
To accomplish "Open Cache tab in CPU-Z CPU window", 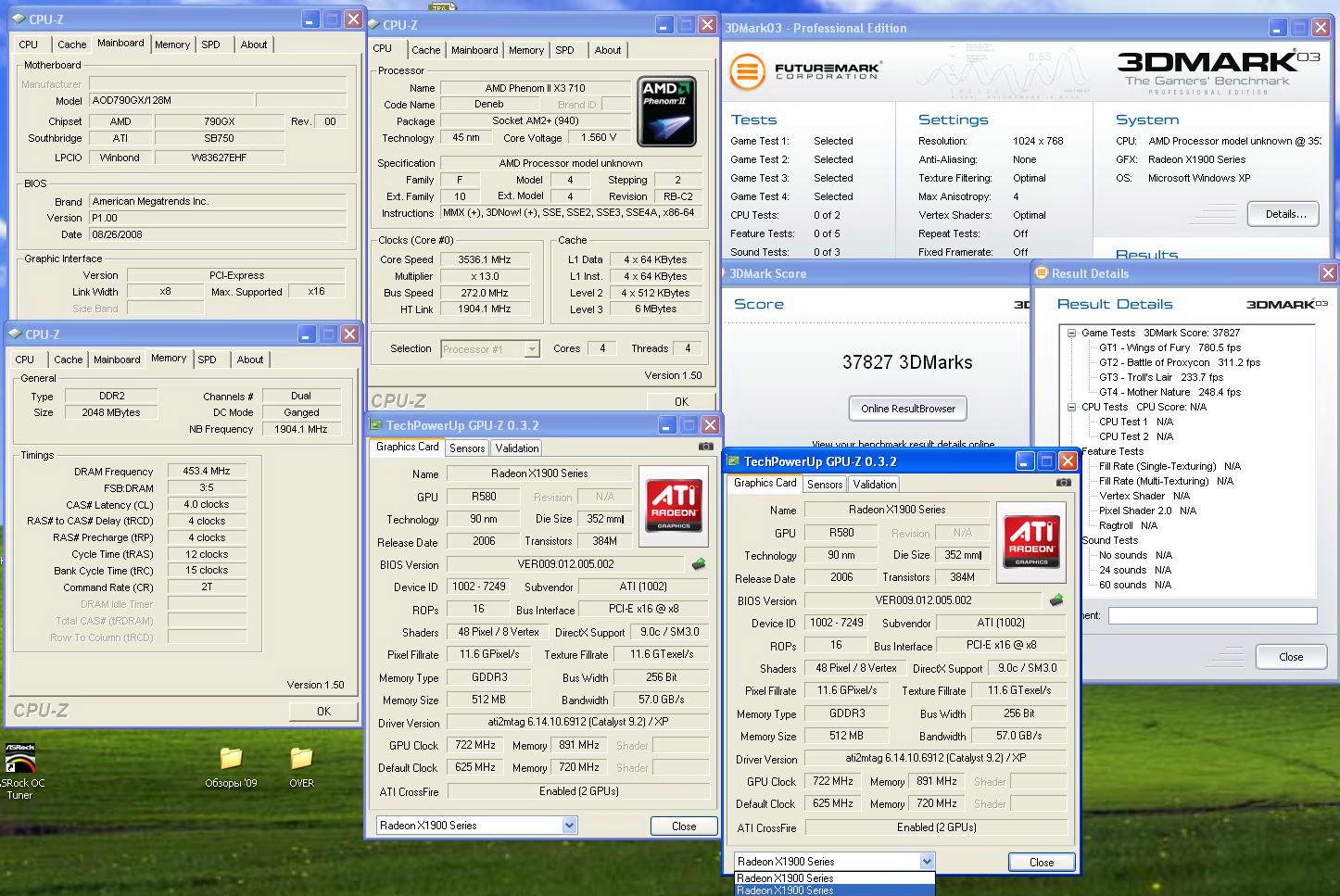I will [x=426, y=50].
